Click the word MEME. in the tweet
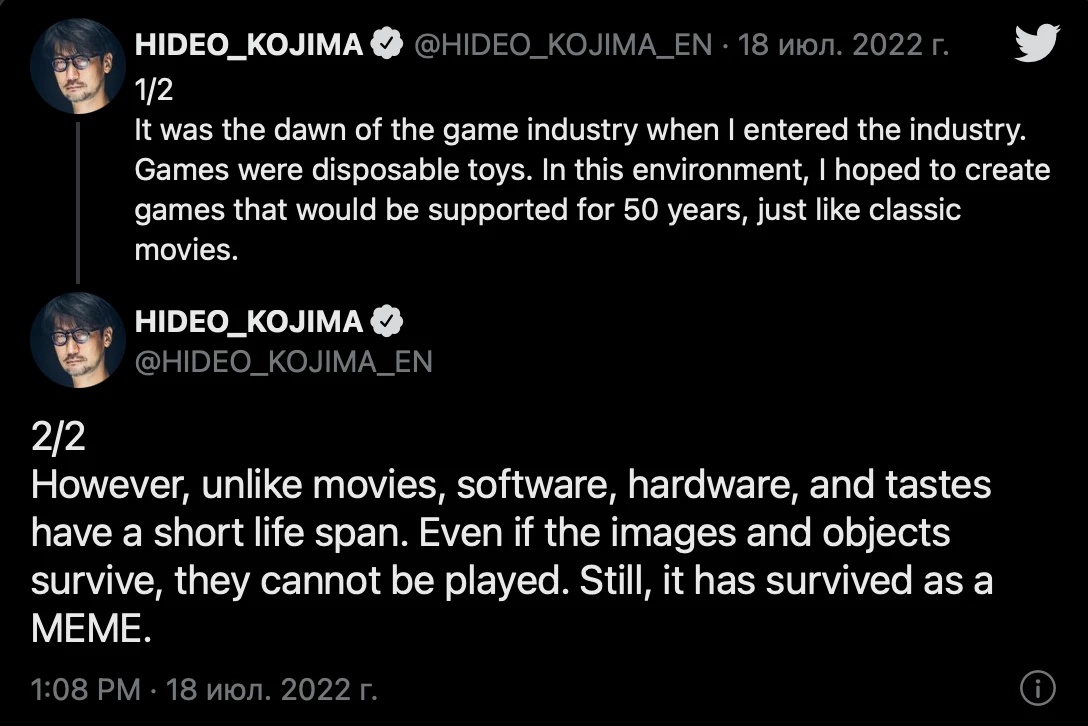 [x=91, y=628]
